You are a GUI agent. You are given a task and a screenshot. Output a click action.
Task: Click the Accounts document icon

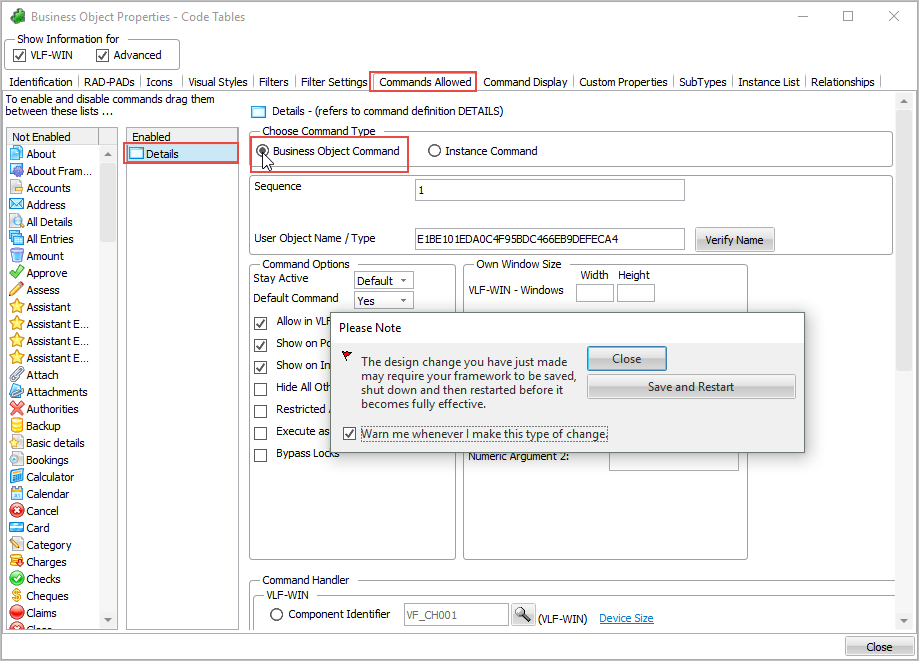click(x=16, y=188)
